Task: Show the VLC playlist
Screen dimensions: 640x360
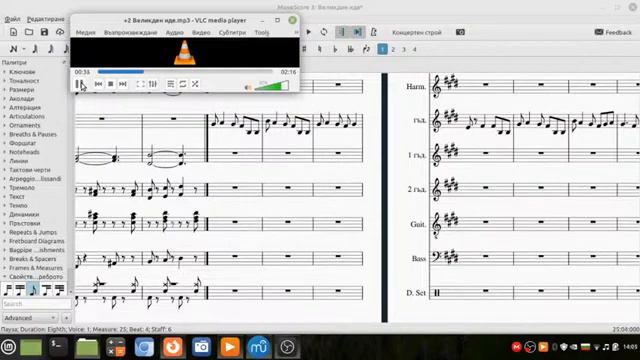Action: point(171,84)
